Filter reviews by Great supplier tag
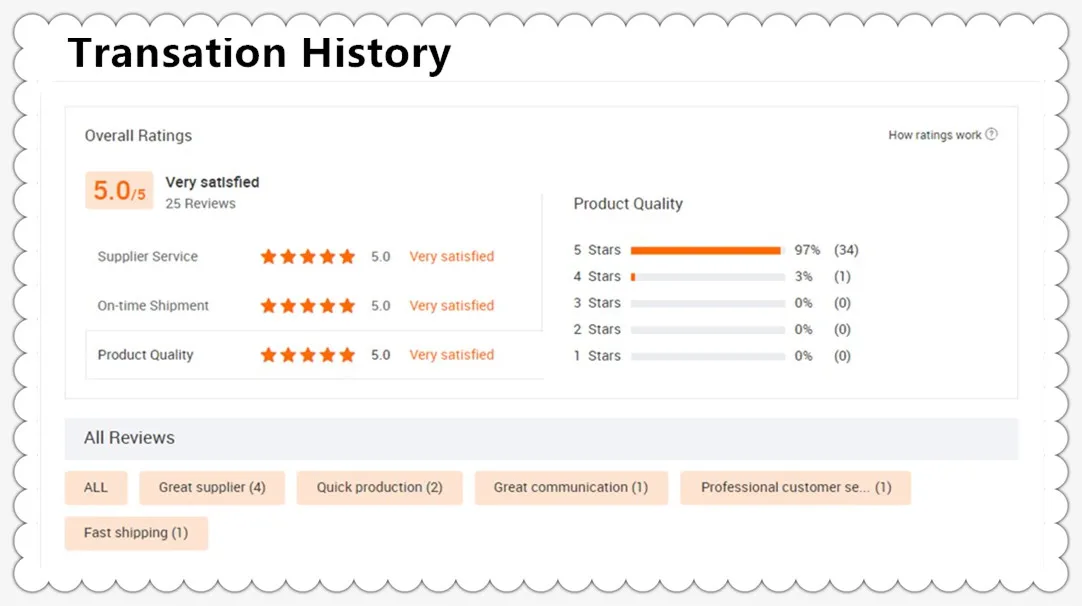The image size is (1082, 606). (212, 488)
